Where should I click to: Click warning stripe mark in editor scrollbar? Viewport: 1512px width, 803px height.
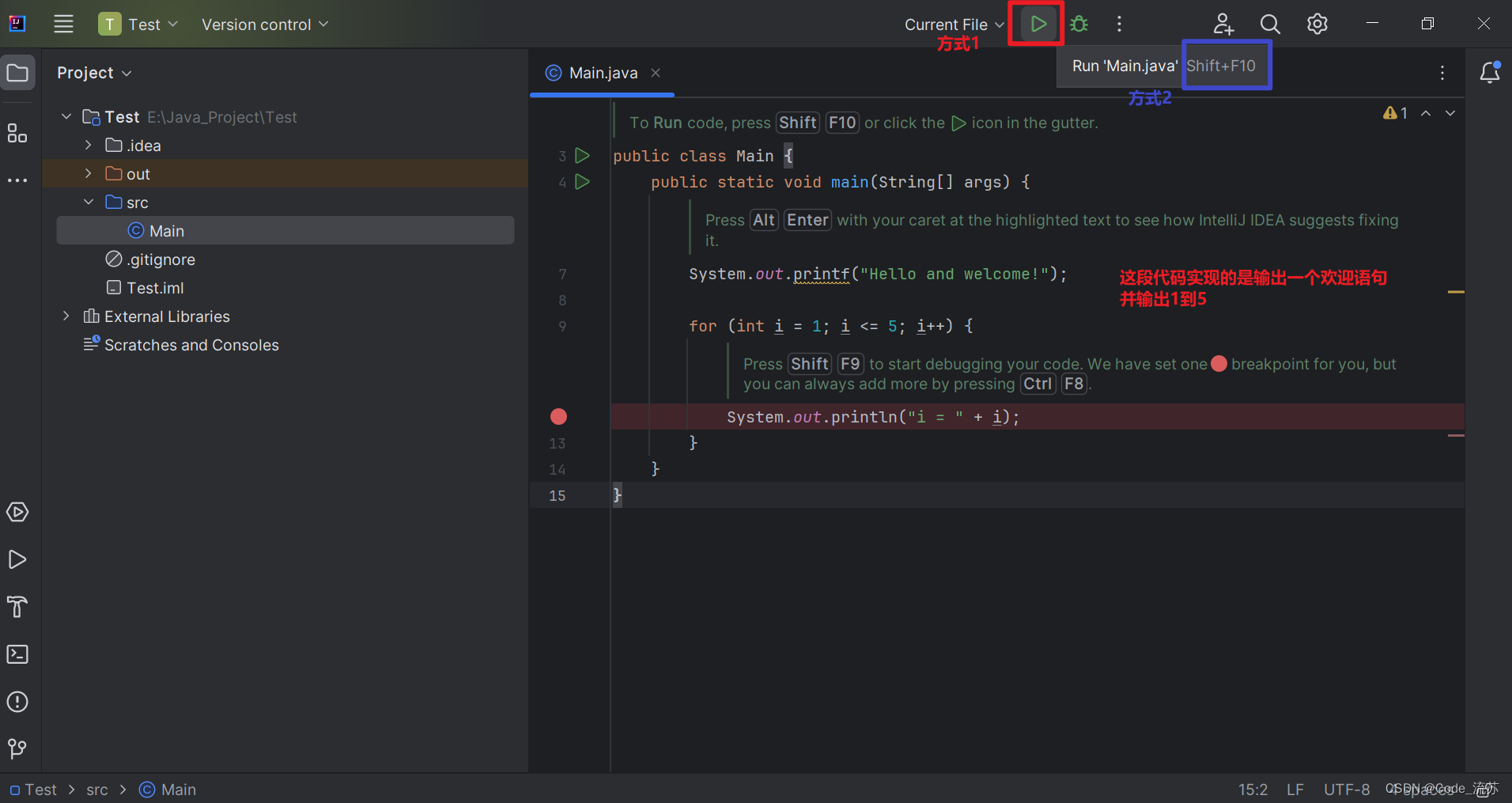(x=1456, y=292)
